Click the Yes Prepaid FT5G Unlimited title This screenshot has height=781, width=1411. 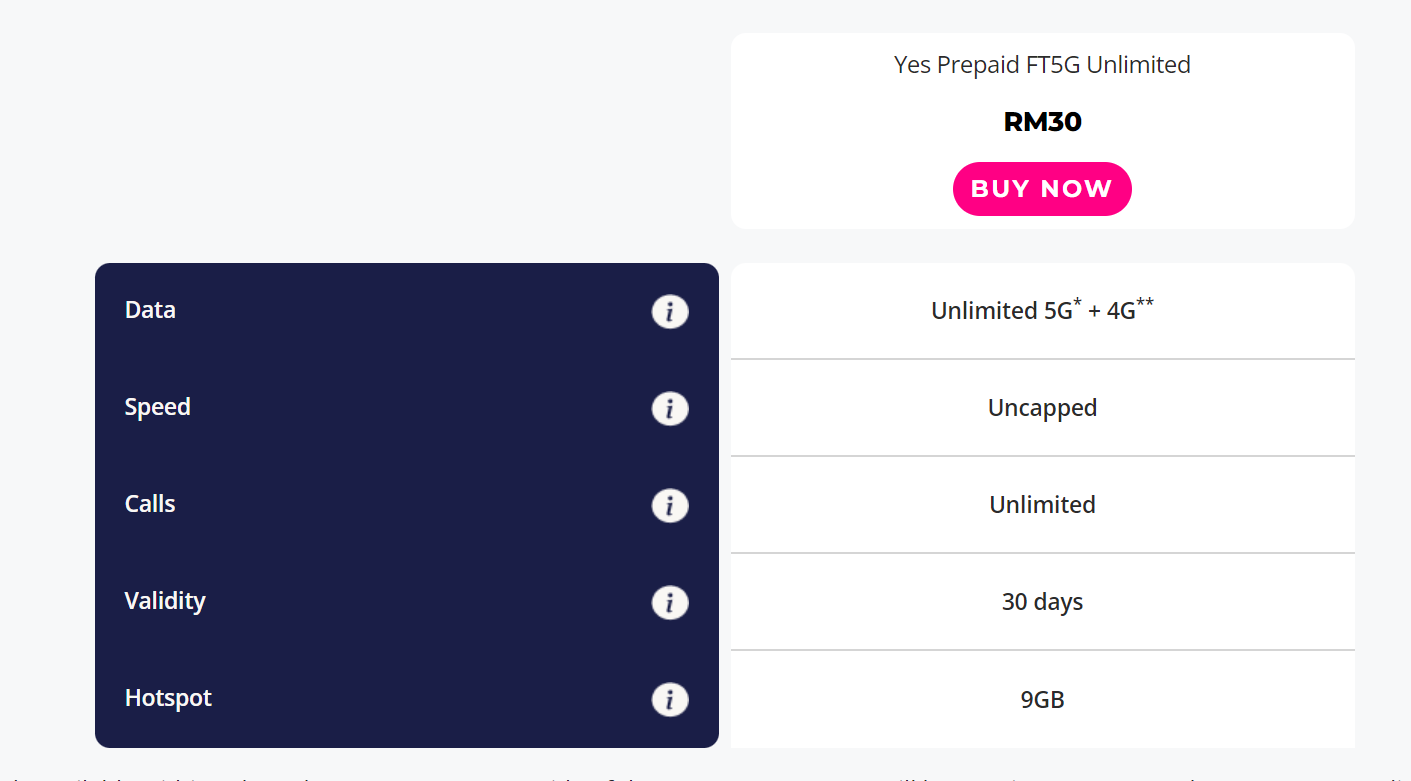click(x=1042, y=65)
